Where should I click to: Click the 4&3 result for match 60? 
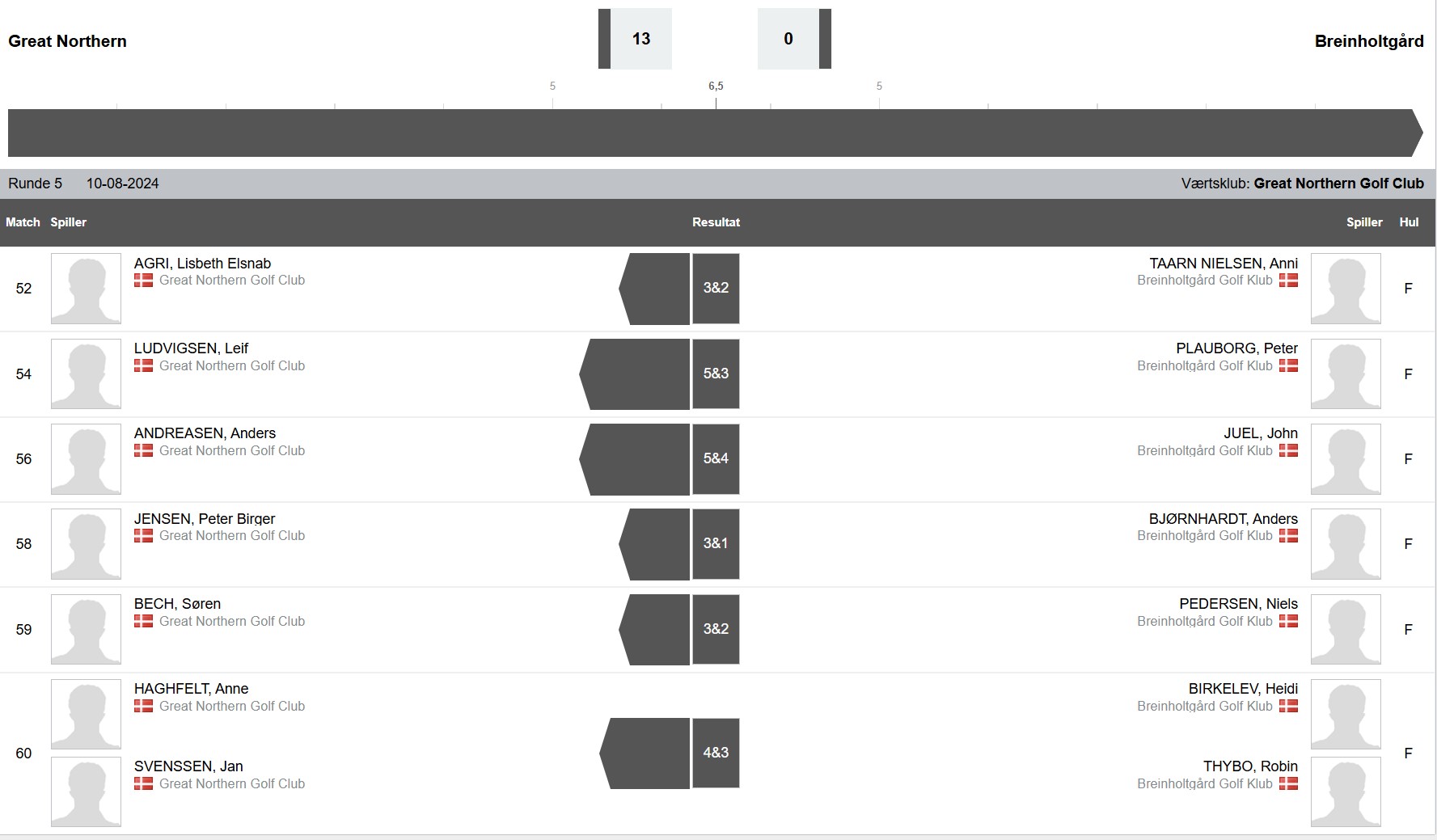[716, 753]
